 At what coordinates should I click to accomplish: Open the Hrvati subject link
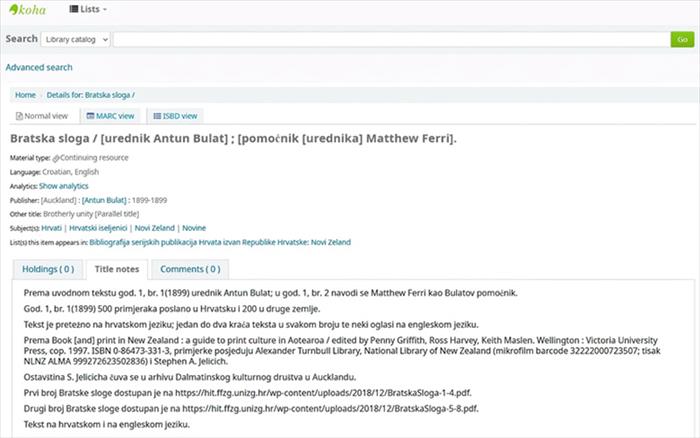51,228
